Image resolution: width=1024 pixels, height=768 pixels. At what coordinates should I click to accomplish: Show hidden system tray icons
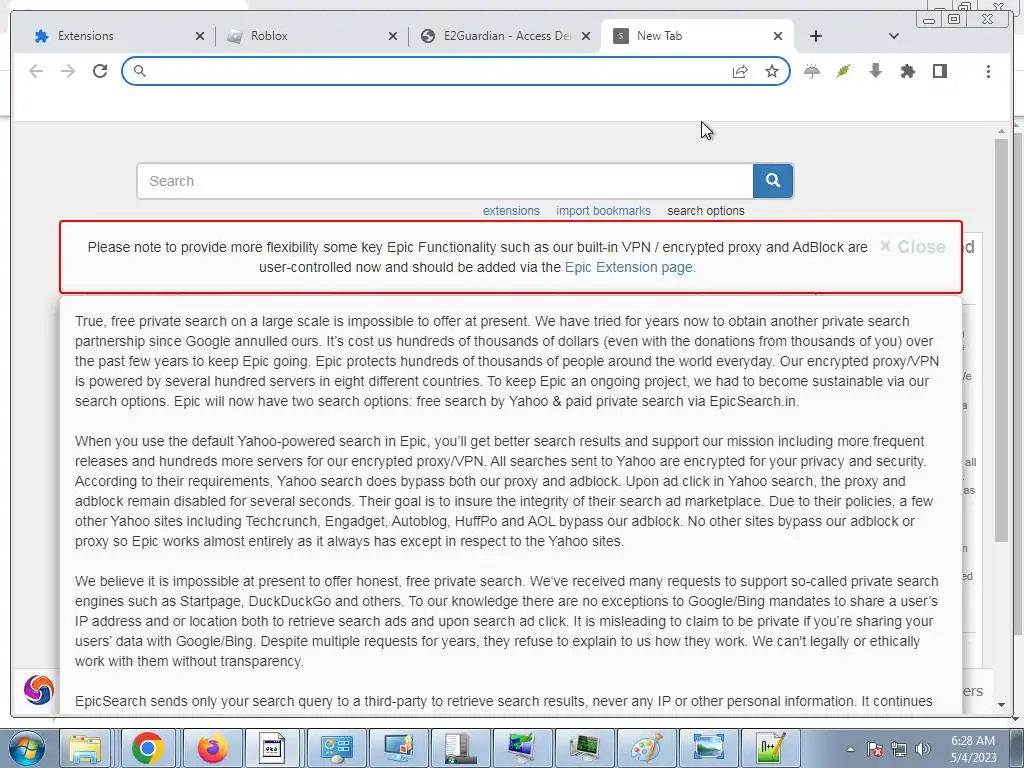coord(850,750)
